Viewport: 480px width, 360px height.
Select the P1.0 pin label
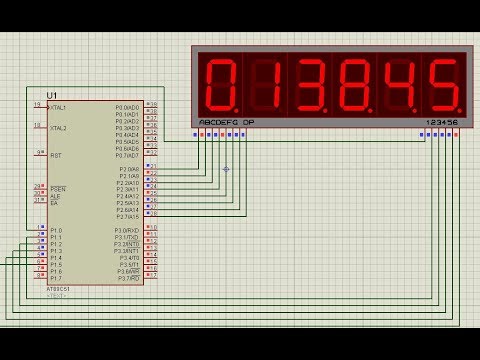pyautogui.click(x=56, y=230)
